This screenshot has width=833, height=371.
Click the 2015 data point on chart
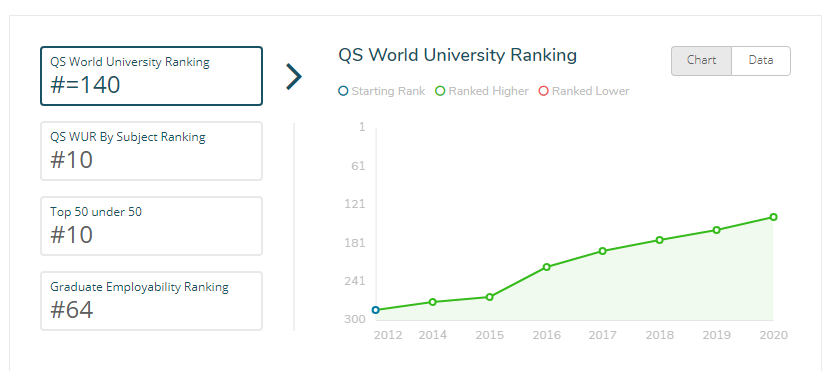(490, 297)
